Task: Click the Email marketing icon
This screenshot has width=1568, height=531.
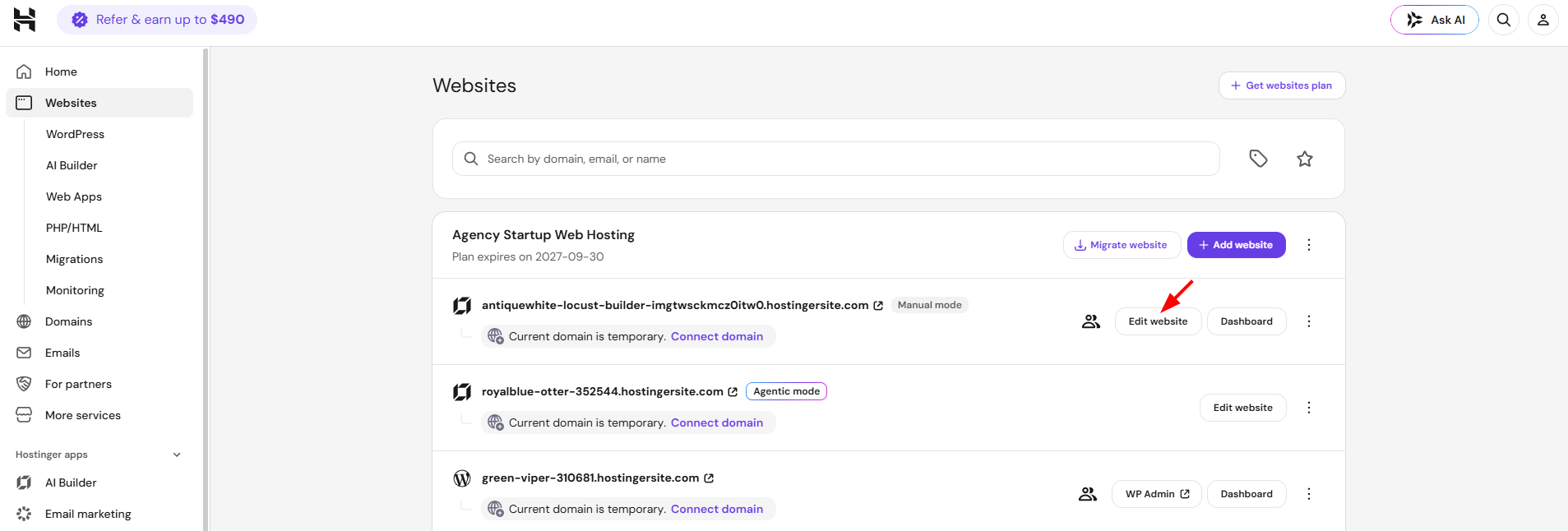Action: click(24, 514)
